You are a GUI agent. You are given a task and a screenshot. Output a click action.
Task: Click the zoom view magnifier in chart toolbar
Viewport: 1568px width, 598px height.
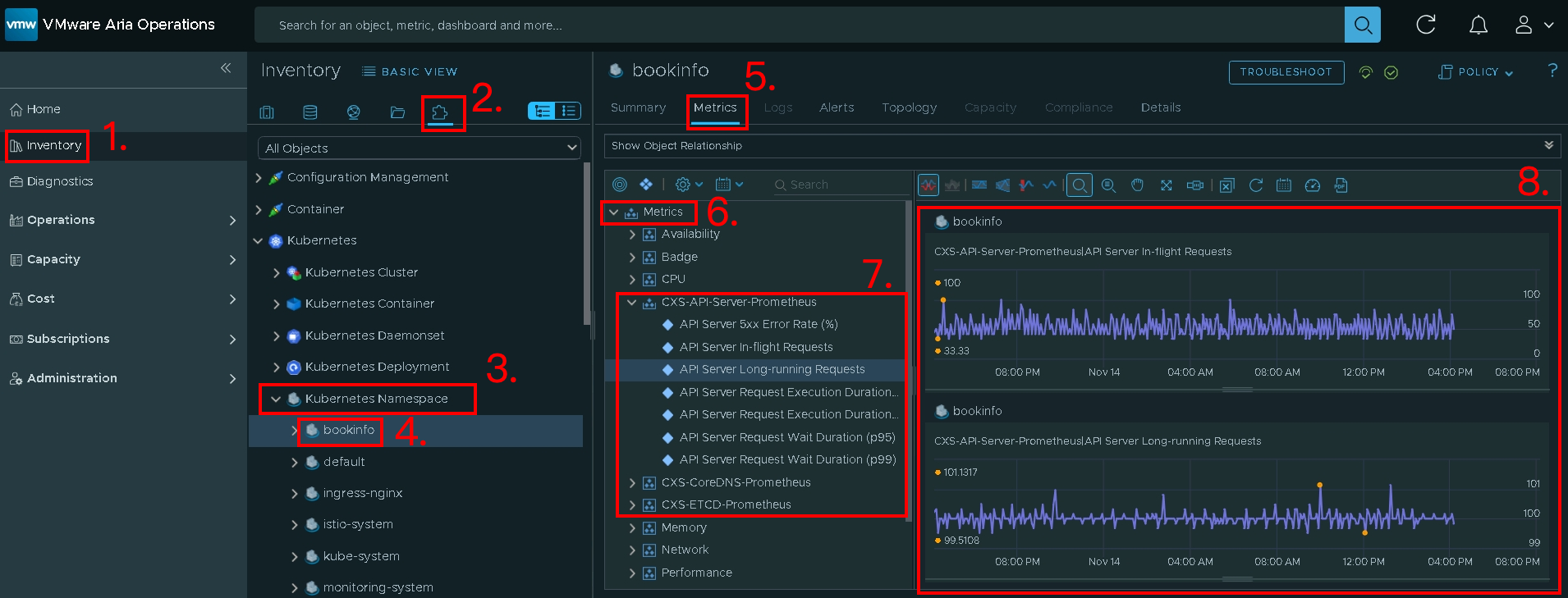click(x=1080, y=185)
